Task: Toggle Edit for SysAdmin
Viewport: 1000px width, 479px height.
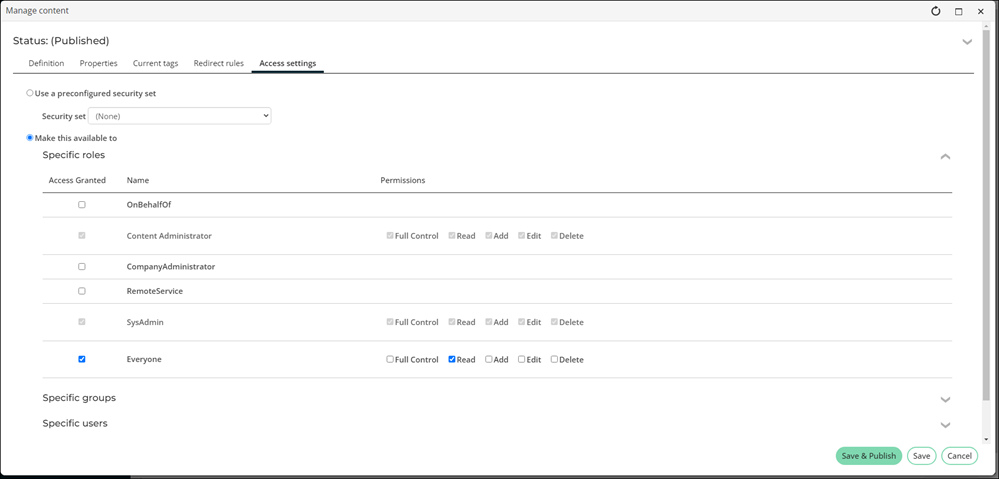Action: (521, 322)
